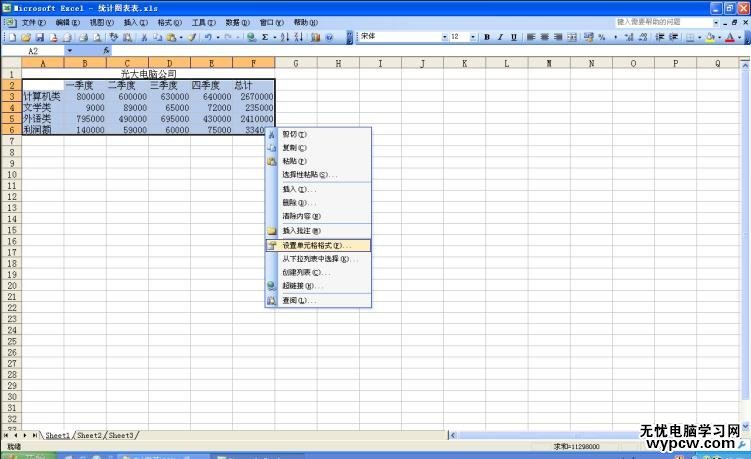This screenshot has height=459, width=751.
Task: Open the 格式 (Format) menu
Action: pyautogui.click(x=170, y=23)
